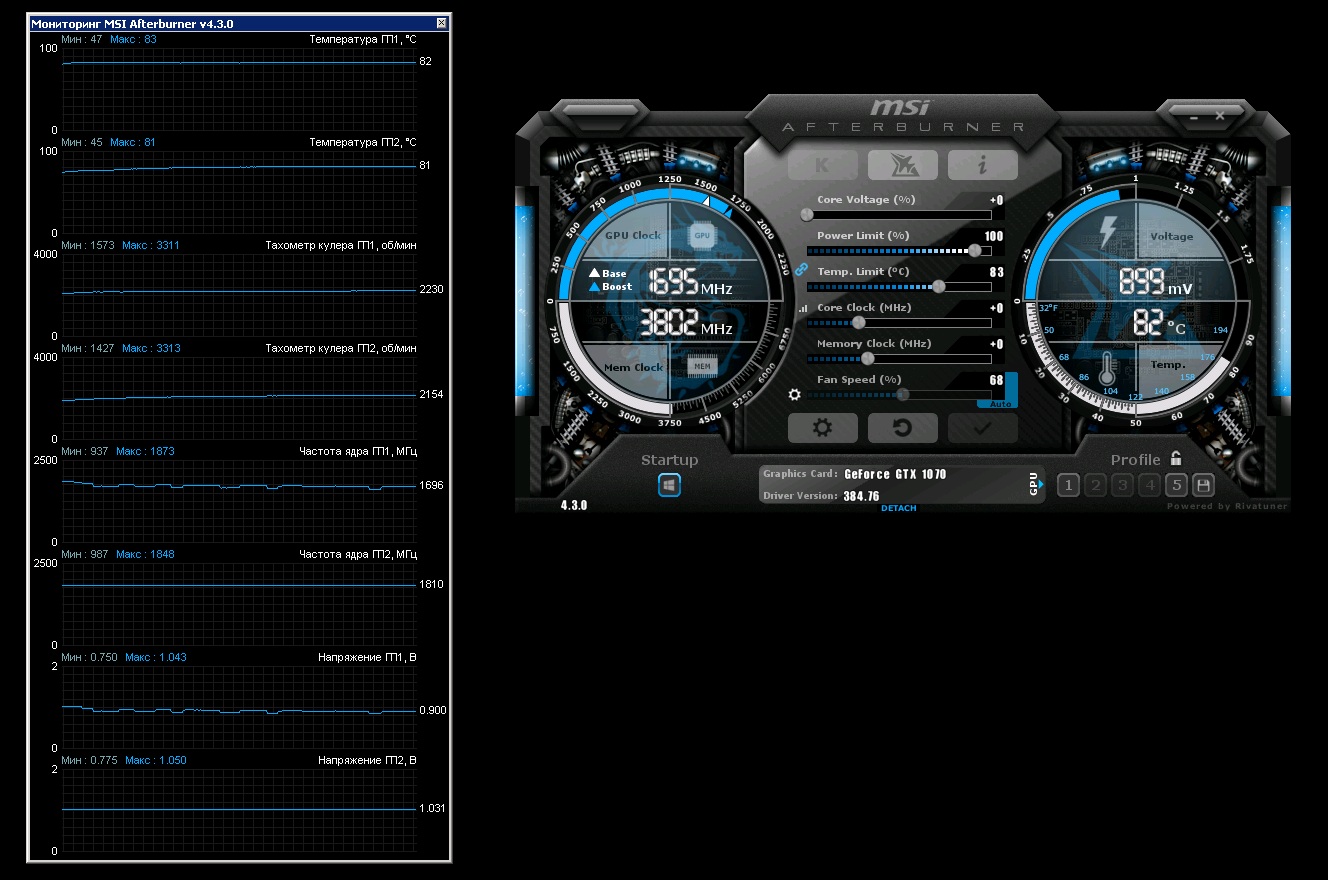
Task: Click the Частота ядра ГП1 graph
Action: [239, 501]
